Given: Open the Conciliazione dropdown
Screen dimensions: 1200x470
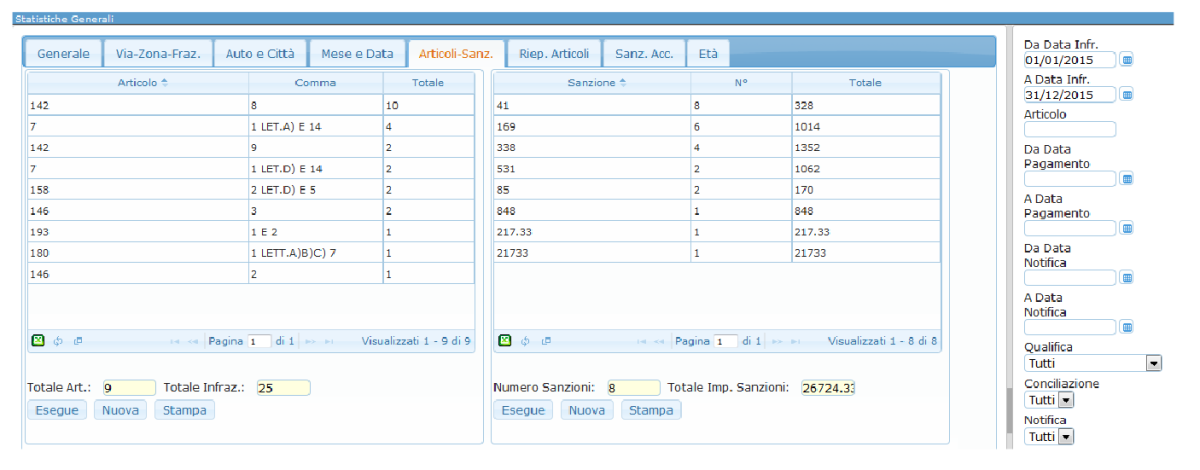Looking at the screenshot, I should [1065, 400].
